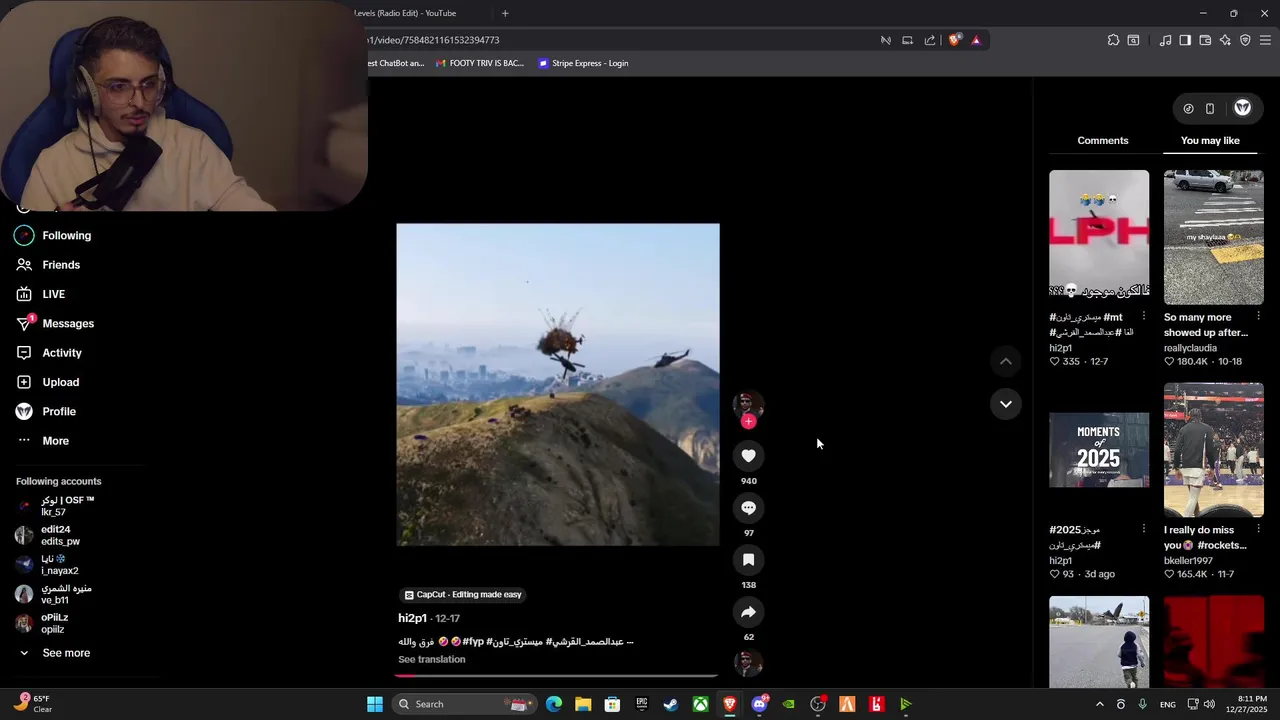The width and height of the screenshot is (1280, 720).
Task: Open CapCut - Editing made easy tag
Action: 463,595
